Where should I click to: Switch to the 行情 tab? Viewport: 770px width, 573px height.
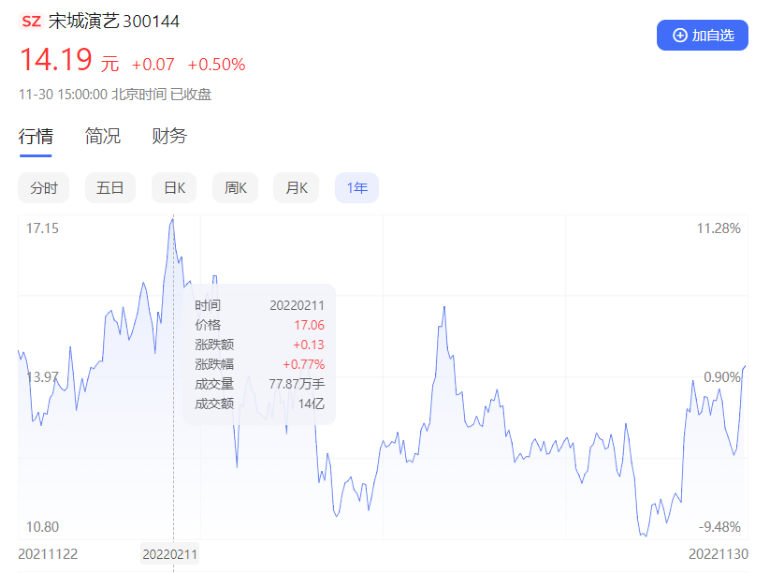(x=36, y=137)
